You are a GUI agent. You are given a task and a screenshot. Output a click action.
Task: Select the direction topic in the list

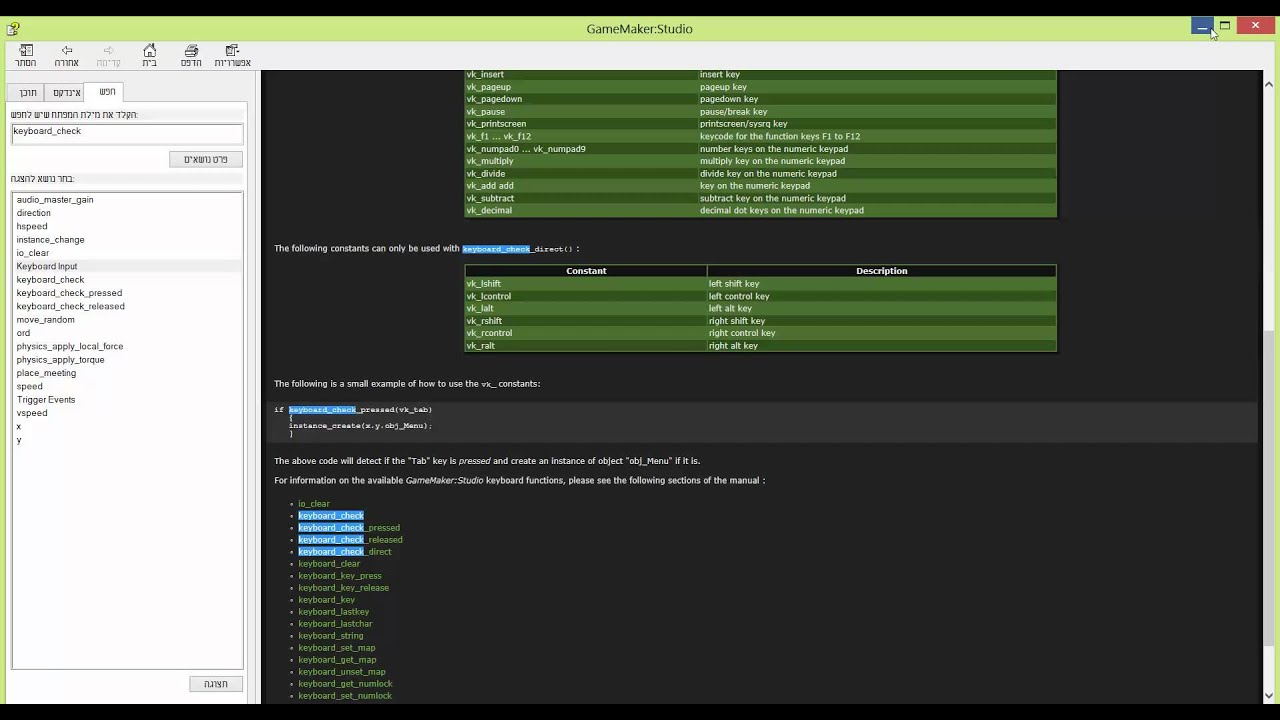(34, 213)
